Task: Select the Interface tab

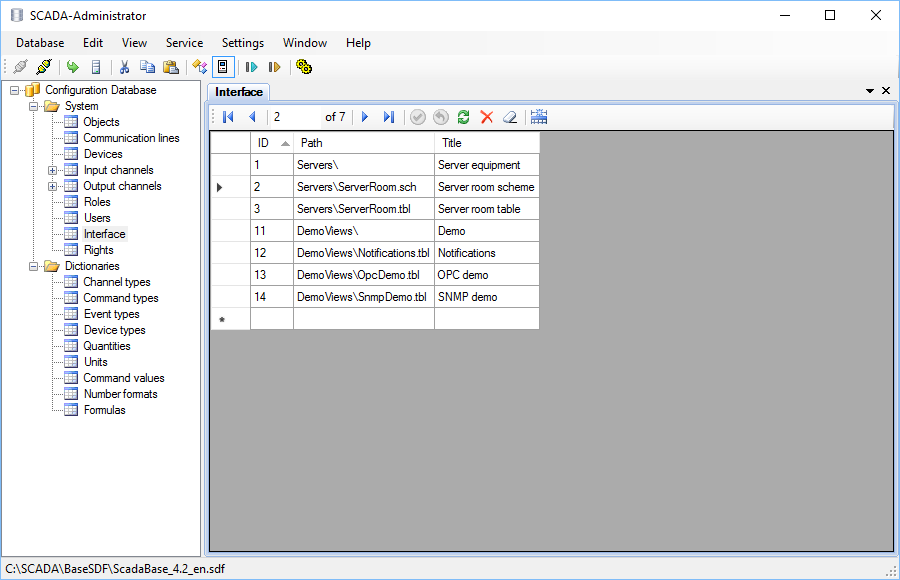Action: tap(239, 92)
